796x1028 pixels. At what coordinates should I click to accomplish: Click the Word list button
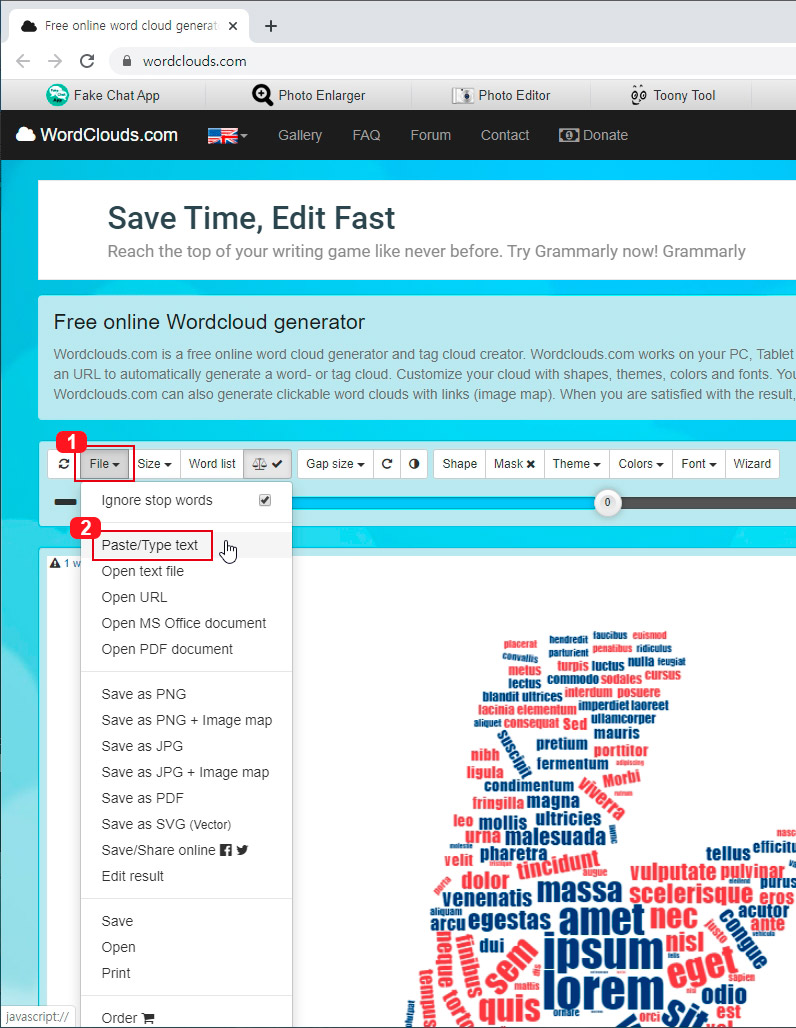point(212,464)
